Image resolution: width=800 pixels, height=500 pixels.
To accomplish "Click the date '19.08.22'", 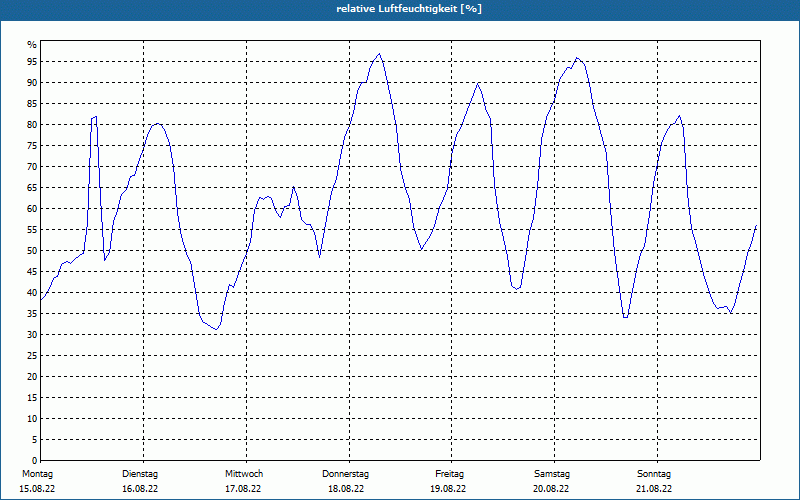I will coord(448,489).
